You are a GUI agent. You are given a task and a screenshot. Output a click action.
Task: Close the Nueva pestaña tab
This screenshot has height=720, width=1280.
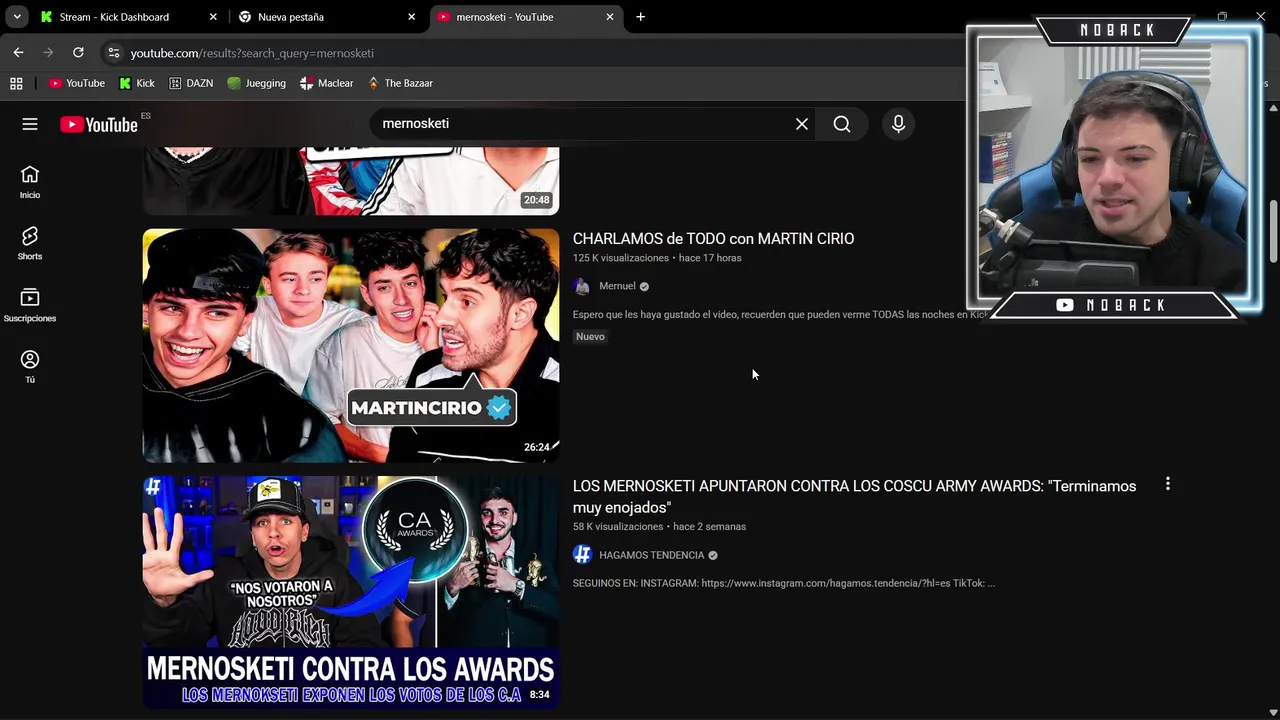click(411, 17)
